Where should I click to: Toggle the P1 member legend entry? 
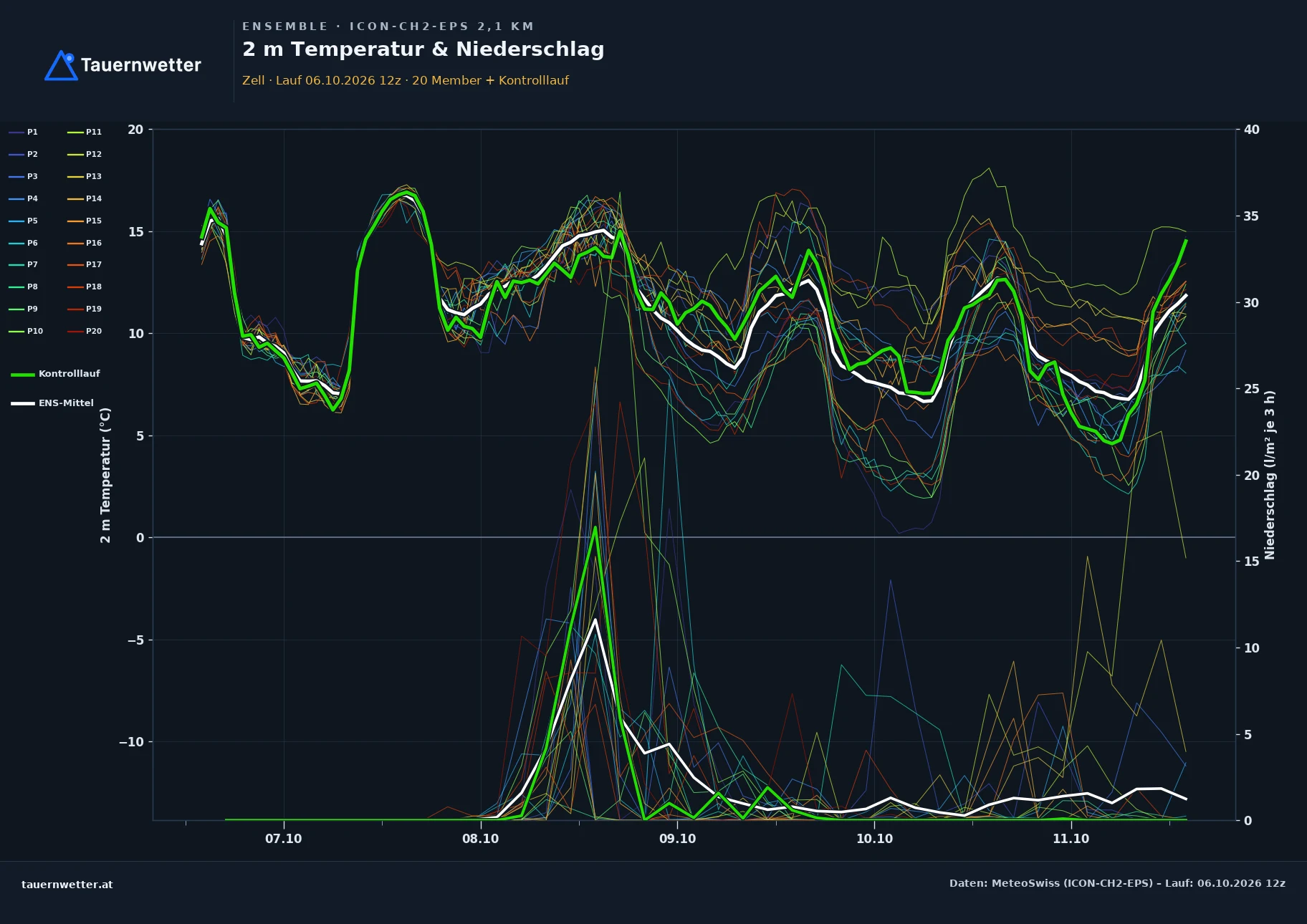coord(24,133)
